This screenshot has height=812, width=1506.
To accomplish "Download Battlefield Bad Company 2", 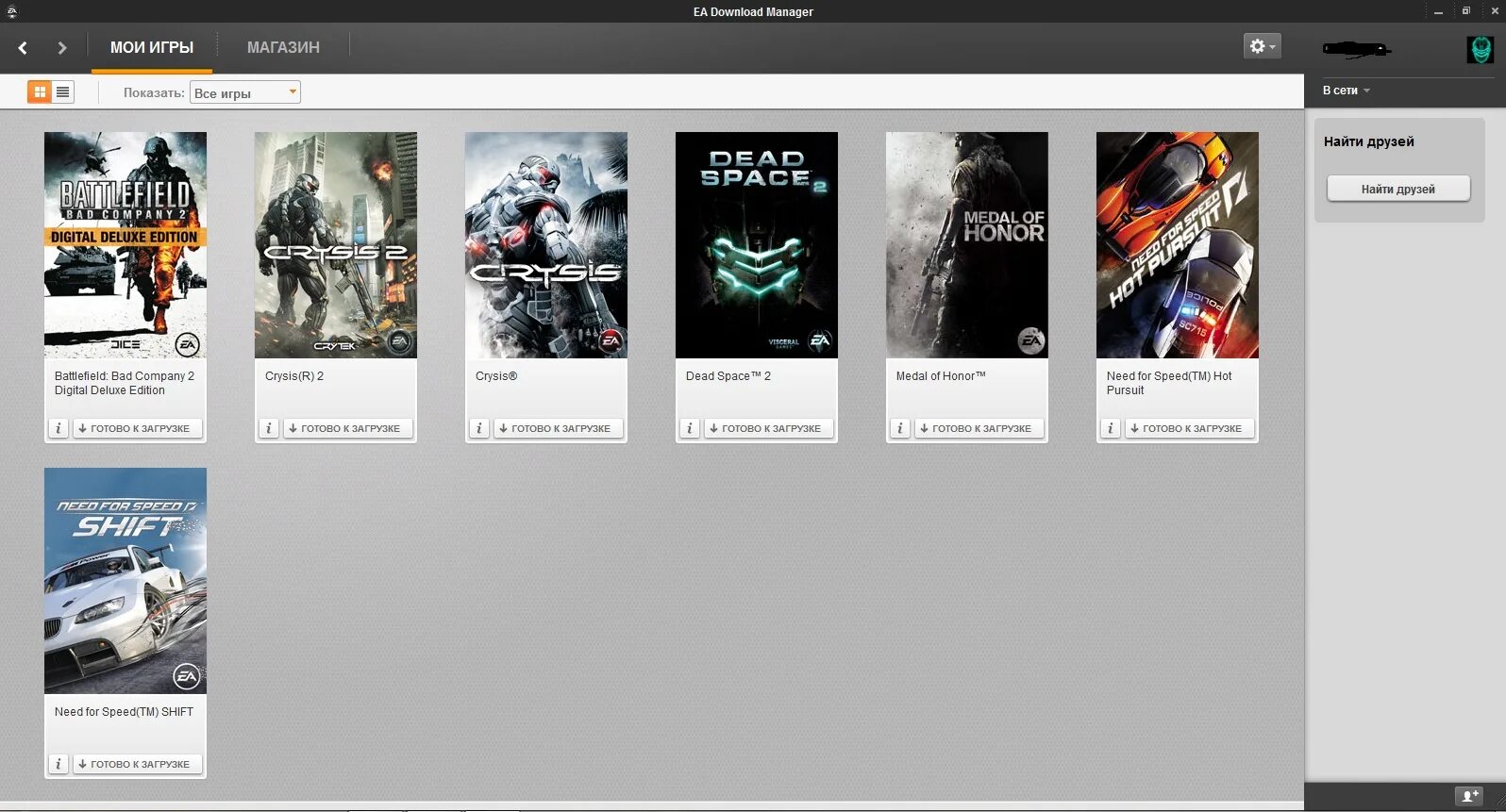I will pos(137,428).
